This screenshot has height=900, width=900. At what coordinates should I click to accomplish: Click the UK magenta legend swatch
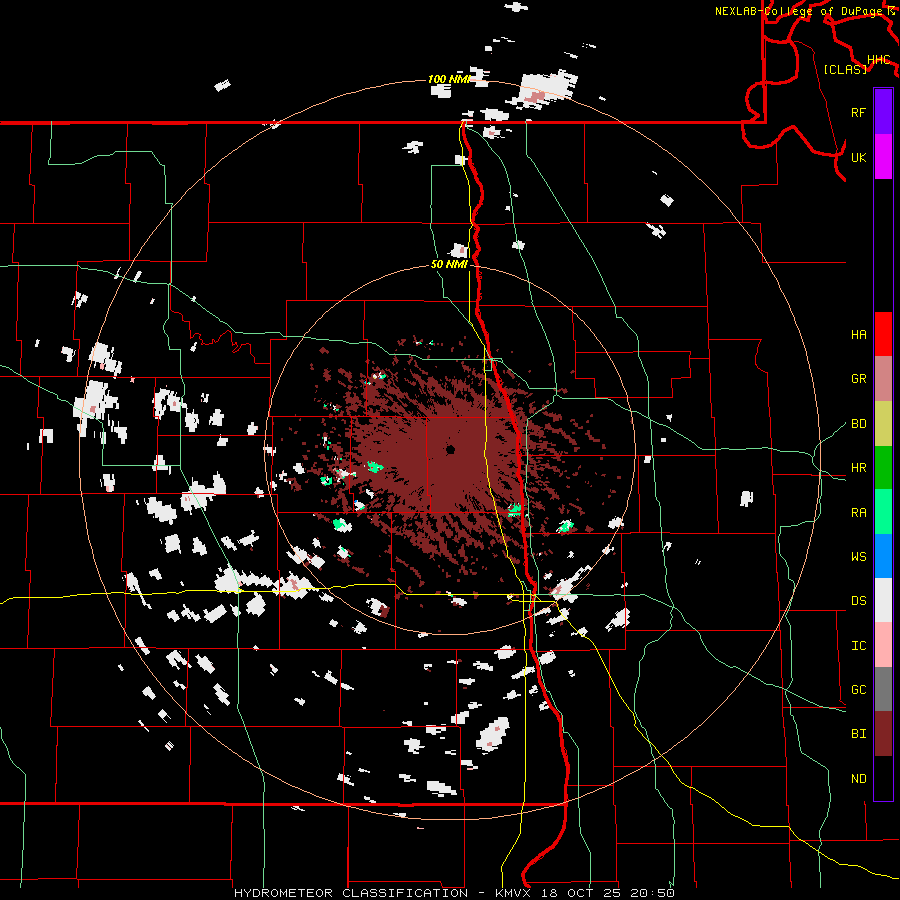(883, 157)
